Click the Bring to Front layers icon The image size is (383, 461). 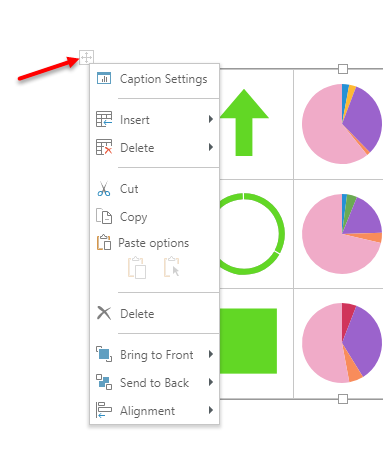point(104,354)
